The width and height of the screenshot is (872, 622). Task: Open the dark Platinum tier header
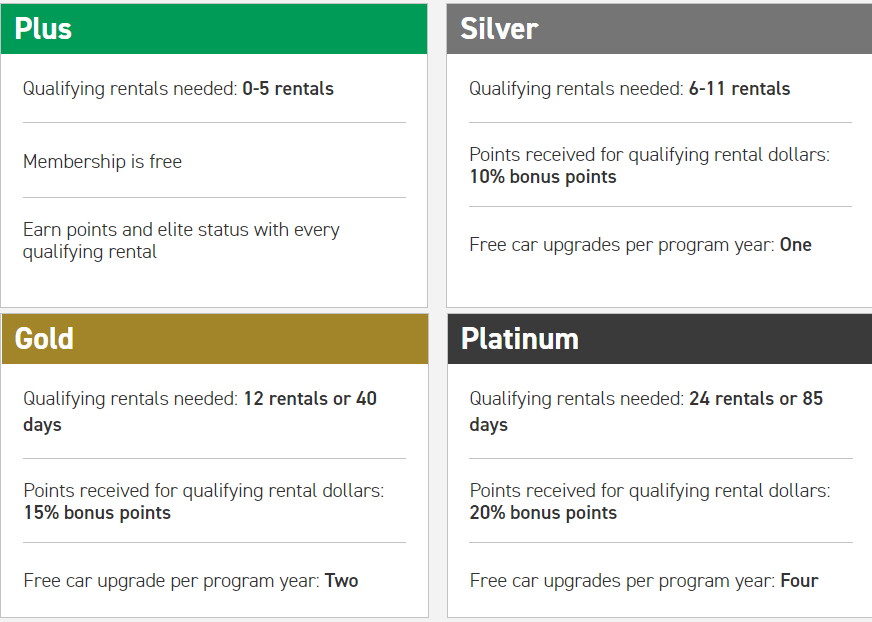[660, 339]
